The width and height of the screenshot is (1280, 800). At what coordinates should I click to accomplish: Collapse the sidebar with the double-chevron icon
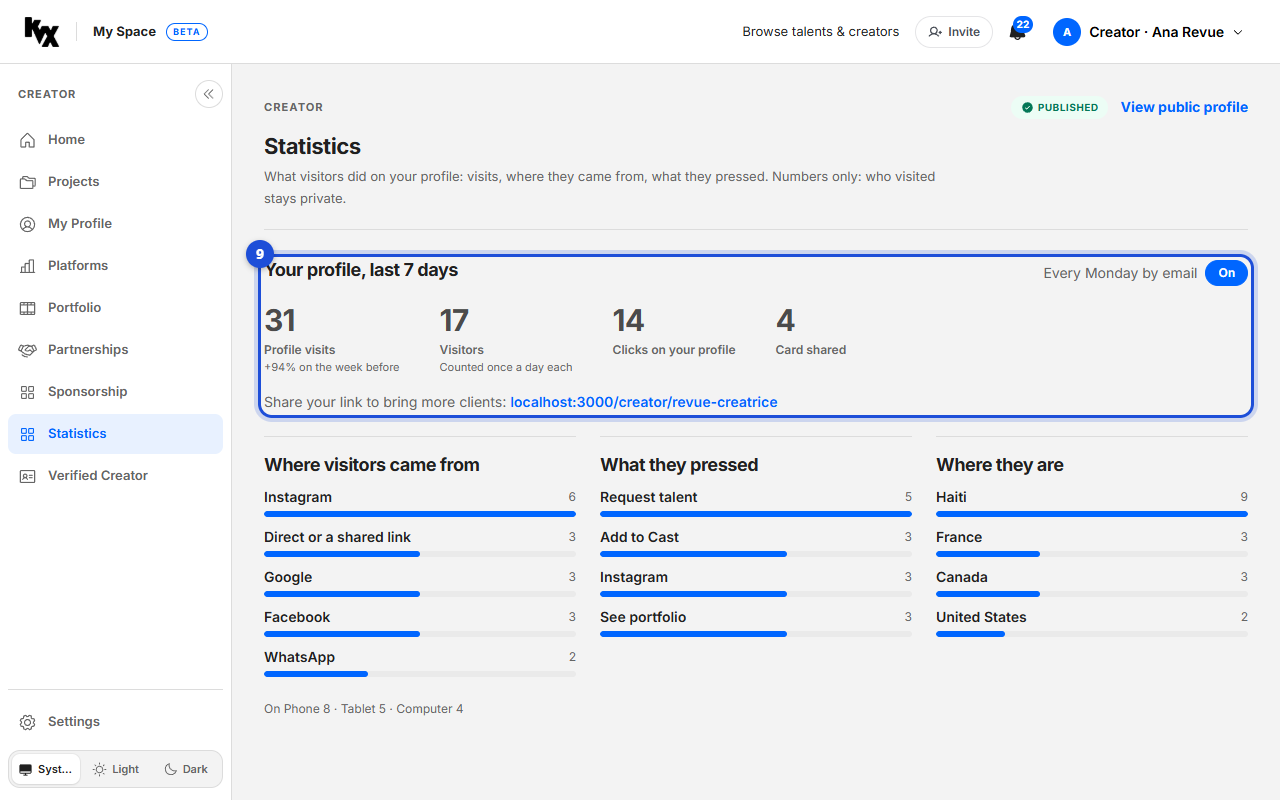pos(208,94)
